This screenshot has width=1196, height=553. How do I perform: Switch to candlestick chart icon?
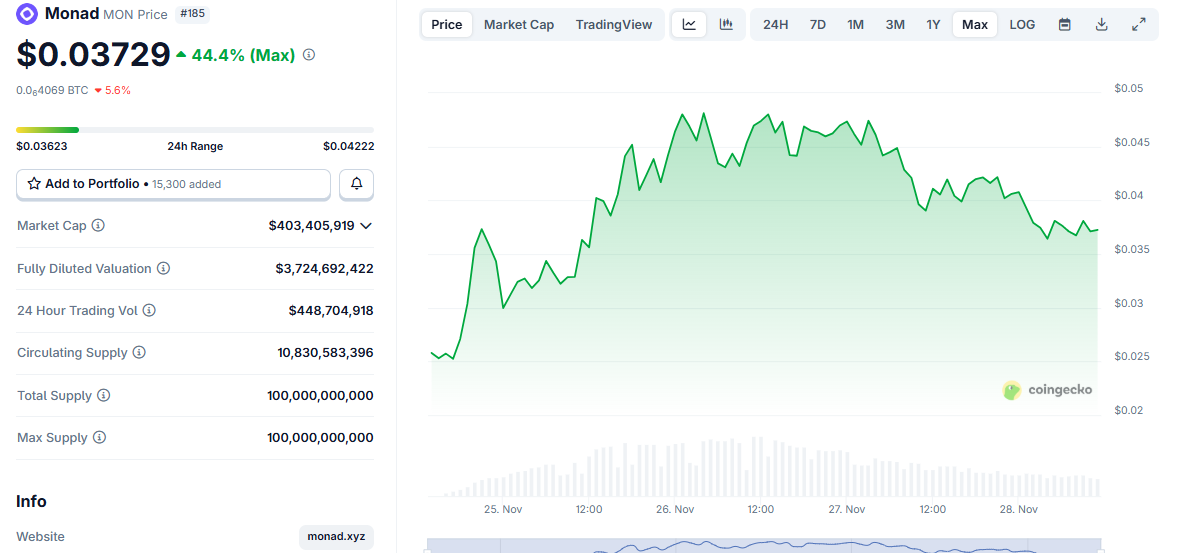pyautogui.click(x=726, y=24)
